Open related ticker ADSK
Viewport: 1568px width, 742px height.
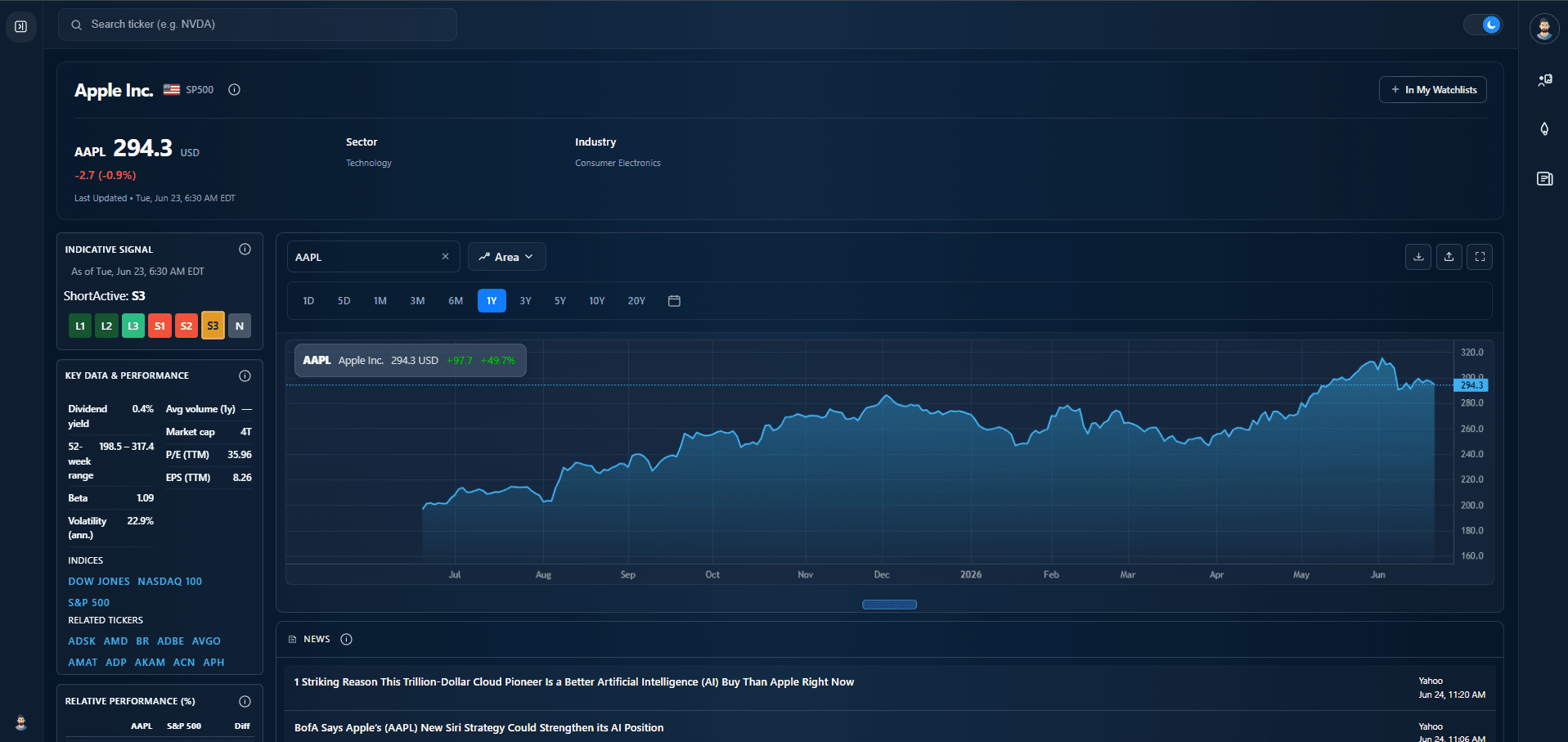point(82,641)
